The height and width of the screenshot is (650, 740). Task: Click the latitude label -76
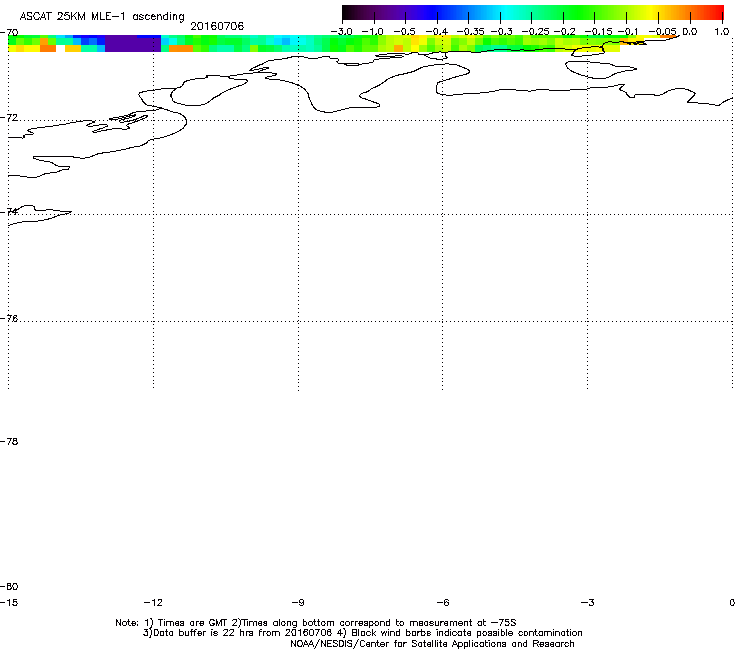(9, 319)
